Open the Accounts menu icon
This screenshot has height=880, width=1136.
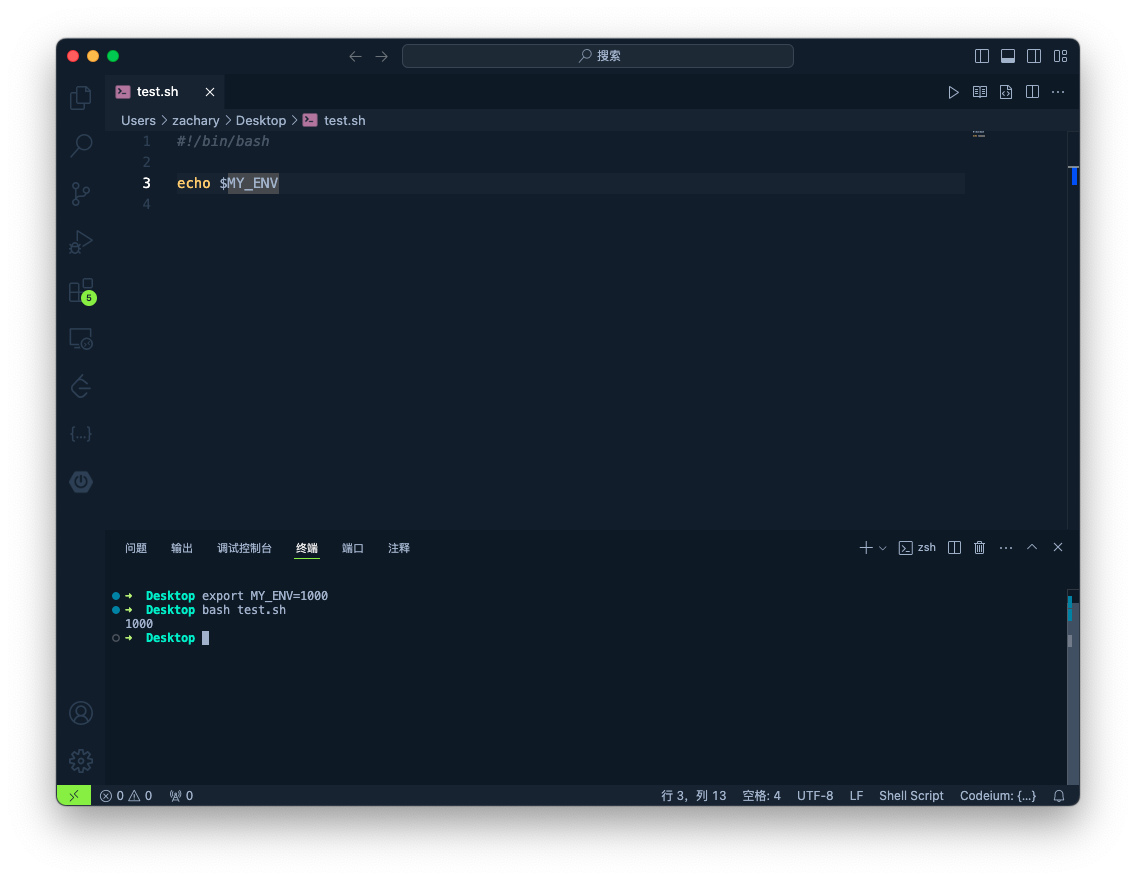pyautogui.click(x=80, y=713)
